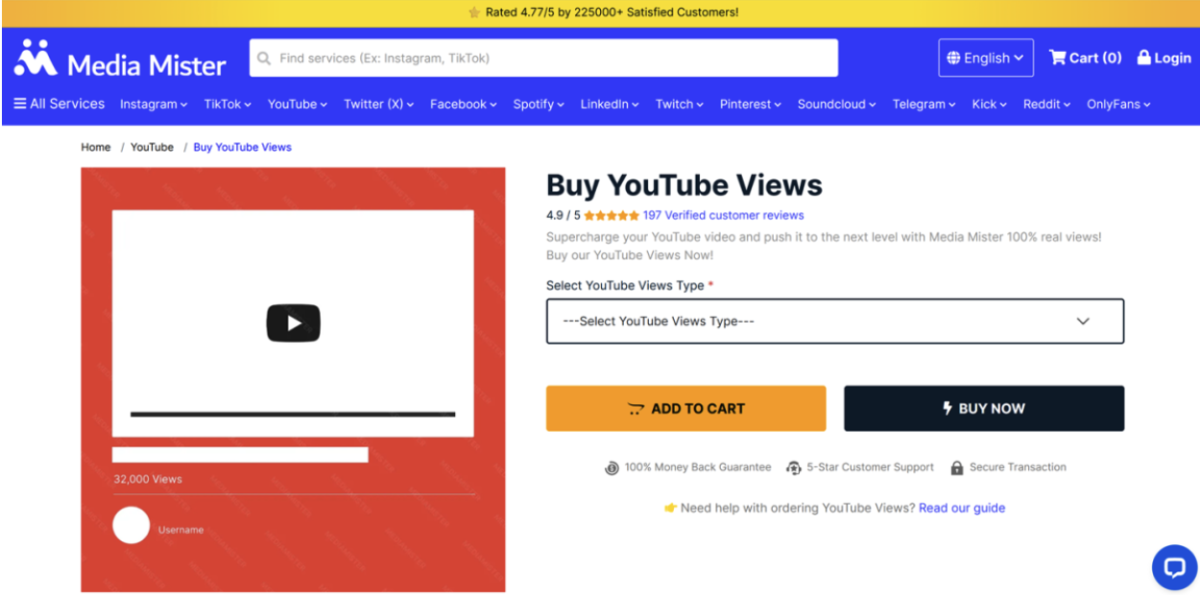Screen dimensions: 1200x595
Task: Open the shopping cart icon
Action: (1057, 58)
